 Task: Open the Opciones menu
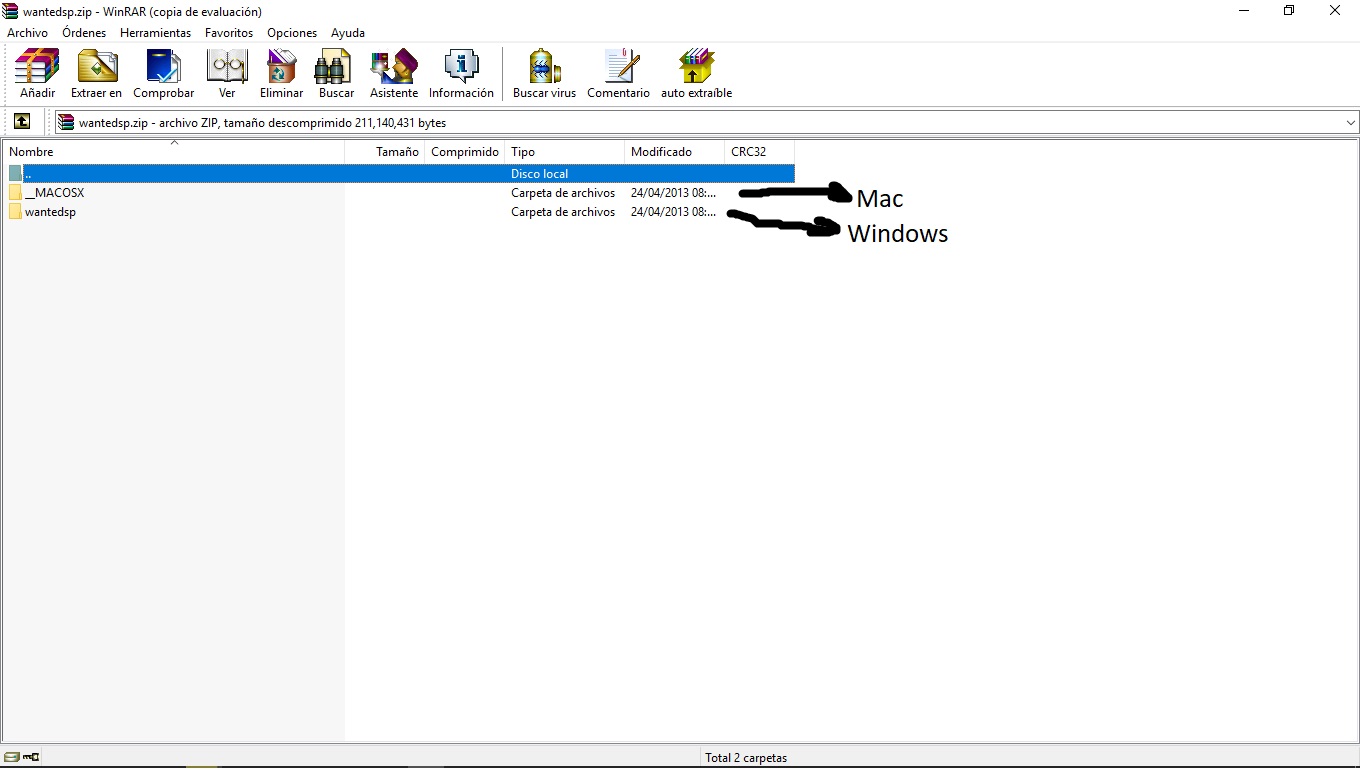(292, 33)
